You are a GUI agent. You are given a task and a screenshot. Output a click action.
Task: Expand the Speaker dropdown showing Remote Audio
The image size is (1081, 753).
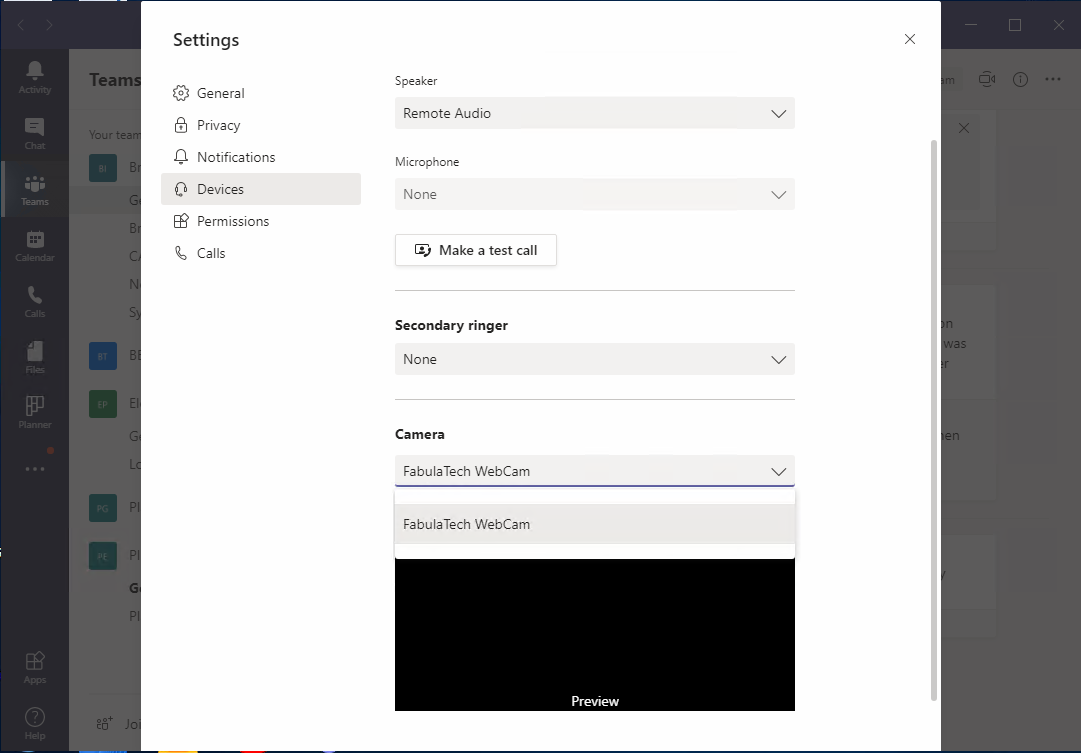pos(594,113)
